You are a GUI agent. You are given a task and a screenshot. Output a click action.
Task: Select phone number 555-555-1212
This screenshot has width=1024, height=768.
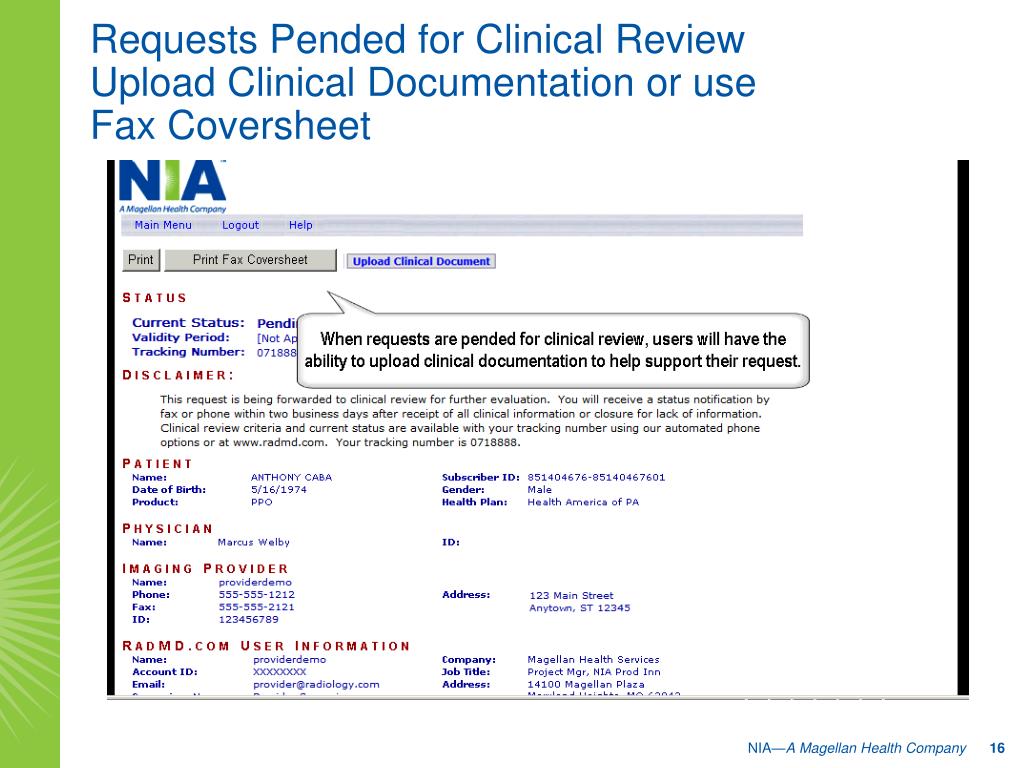point(257,595)
